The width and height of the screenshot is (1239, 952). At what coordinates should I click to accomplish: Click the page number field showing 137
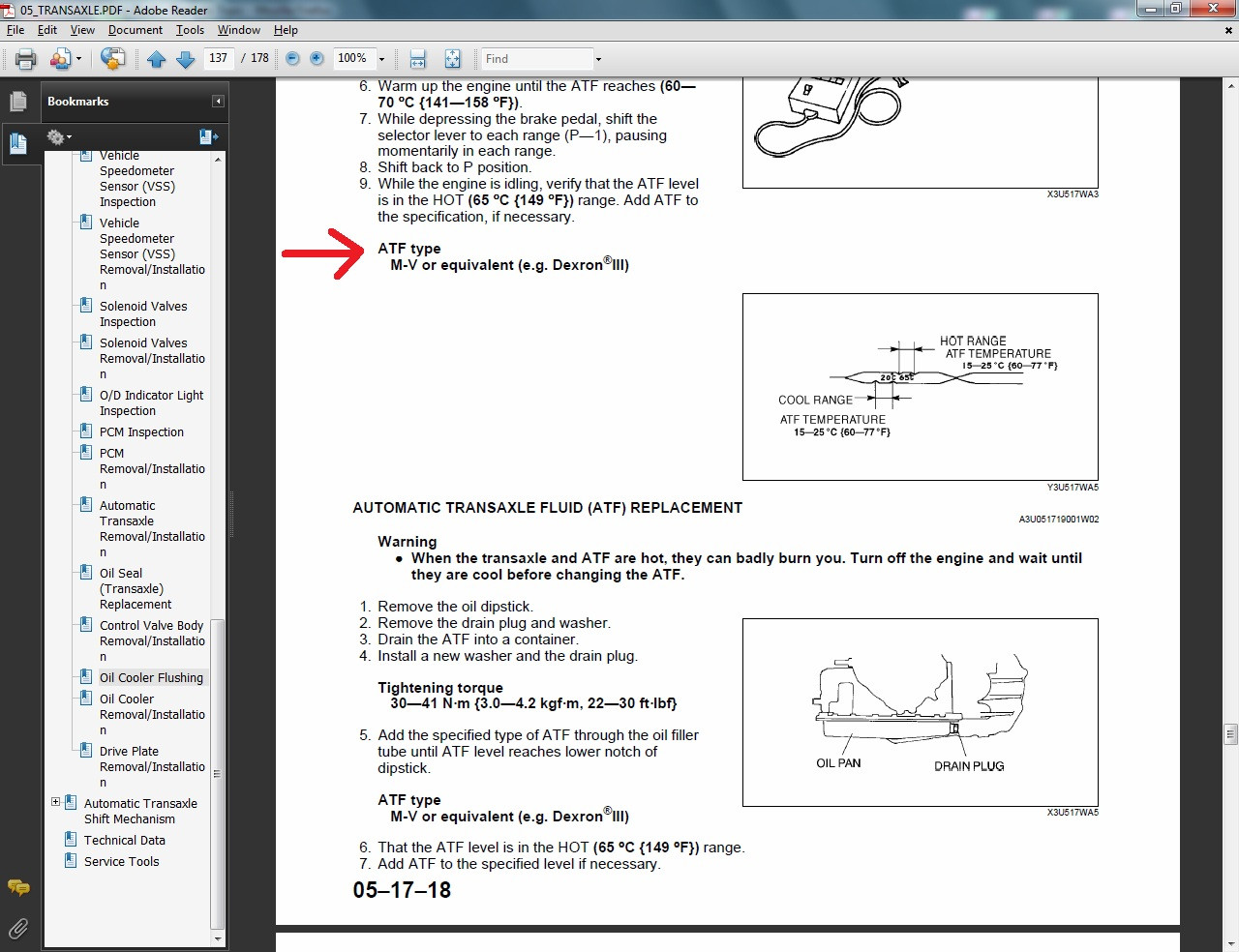click(219, 58)
